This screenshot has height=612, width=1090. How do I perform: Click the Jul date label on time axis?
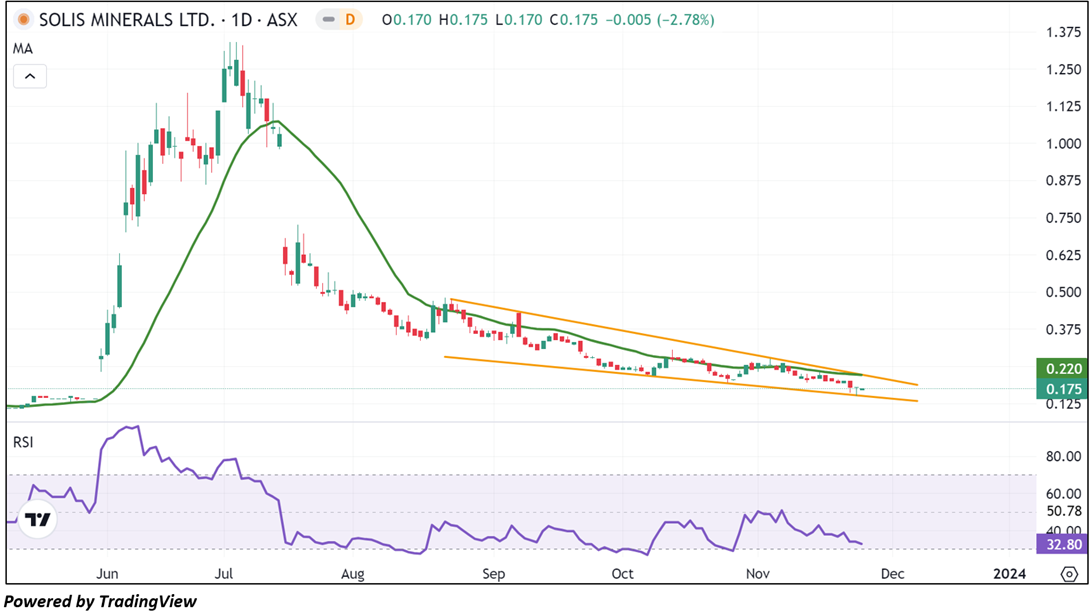click(224, 574)
